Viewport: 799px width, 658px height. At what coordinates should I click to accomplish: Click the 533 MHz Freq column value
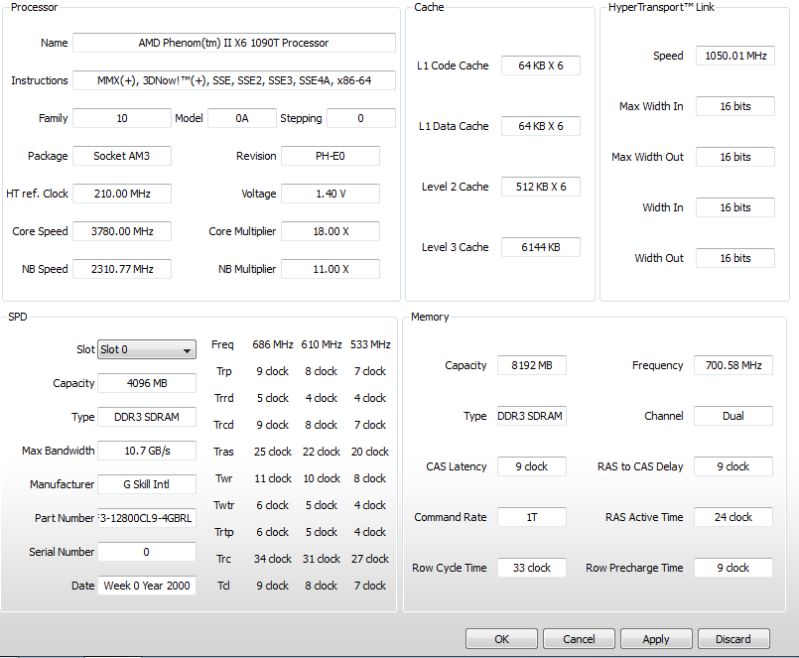(x=370, y=345)
